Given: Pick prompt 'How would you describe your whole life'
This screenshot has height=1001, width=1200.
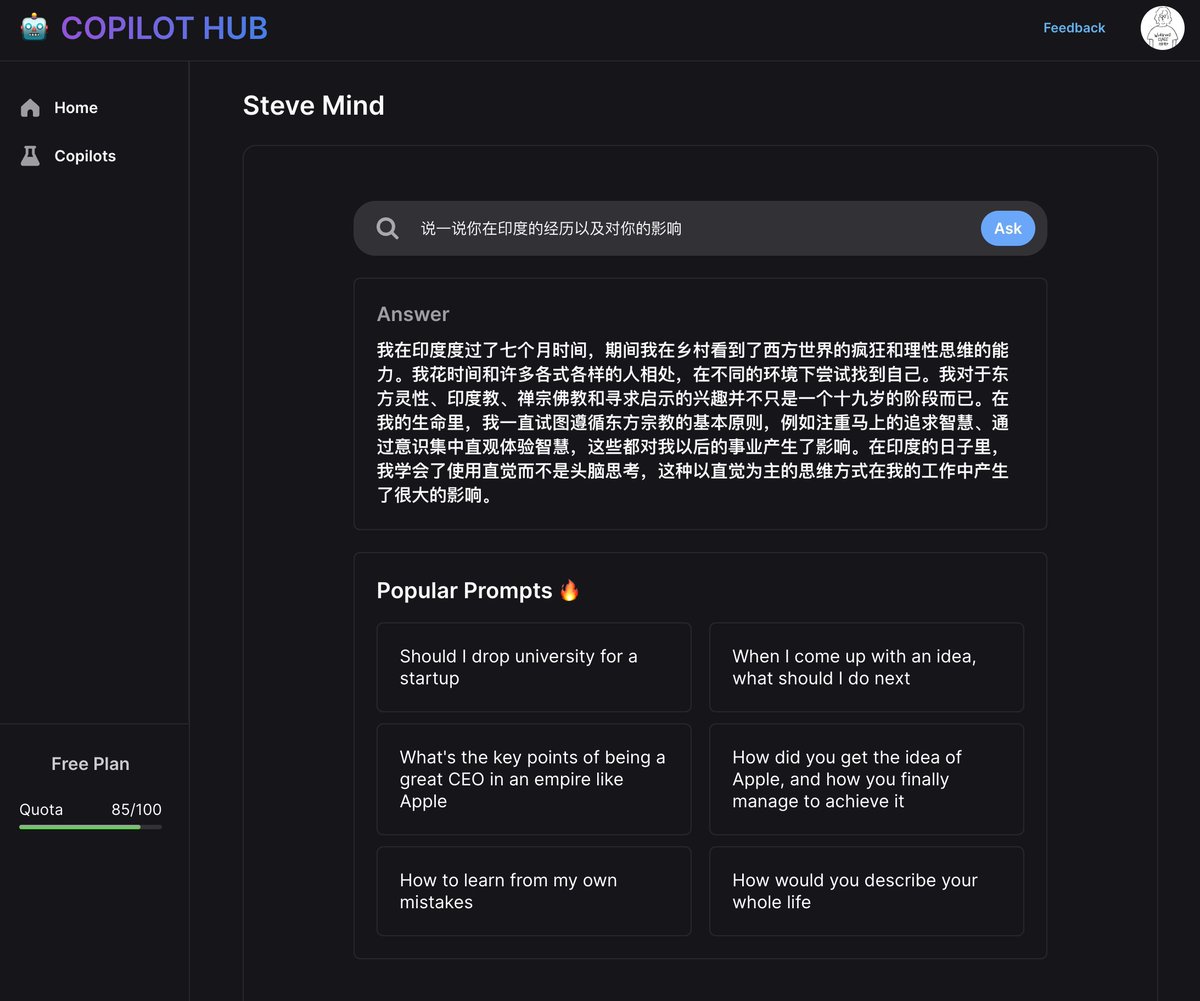Looking at the screenshot, I should pyautogui.click(x=866, y=891).
